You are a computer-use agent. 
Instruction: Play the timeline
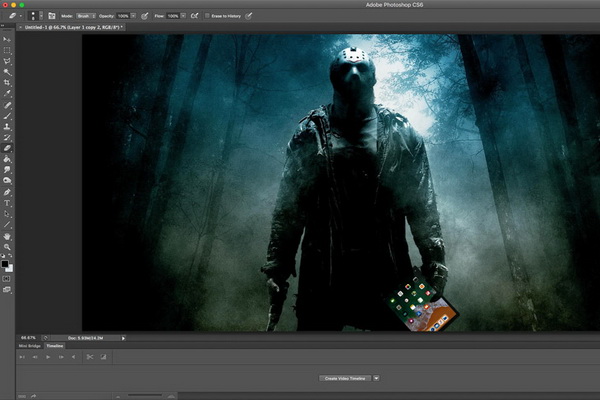48,357
